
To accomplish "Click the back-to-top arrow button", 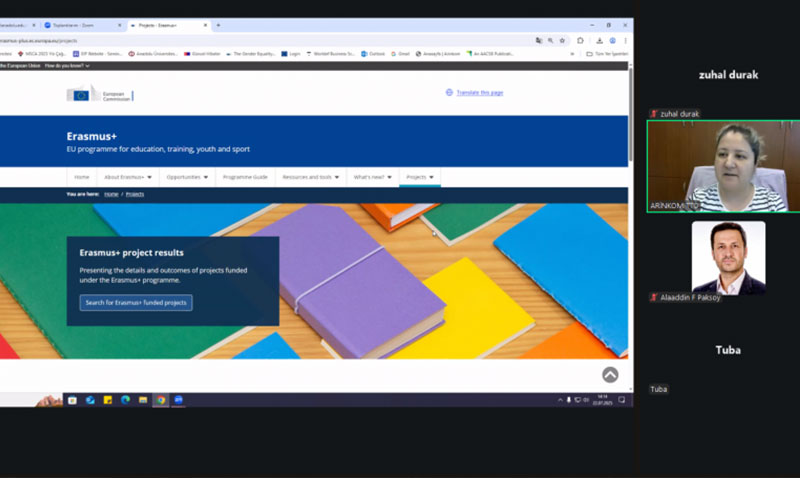I will pos(610,375).
